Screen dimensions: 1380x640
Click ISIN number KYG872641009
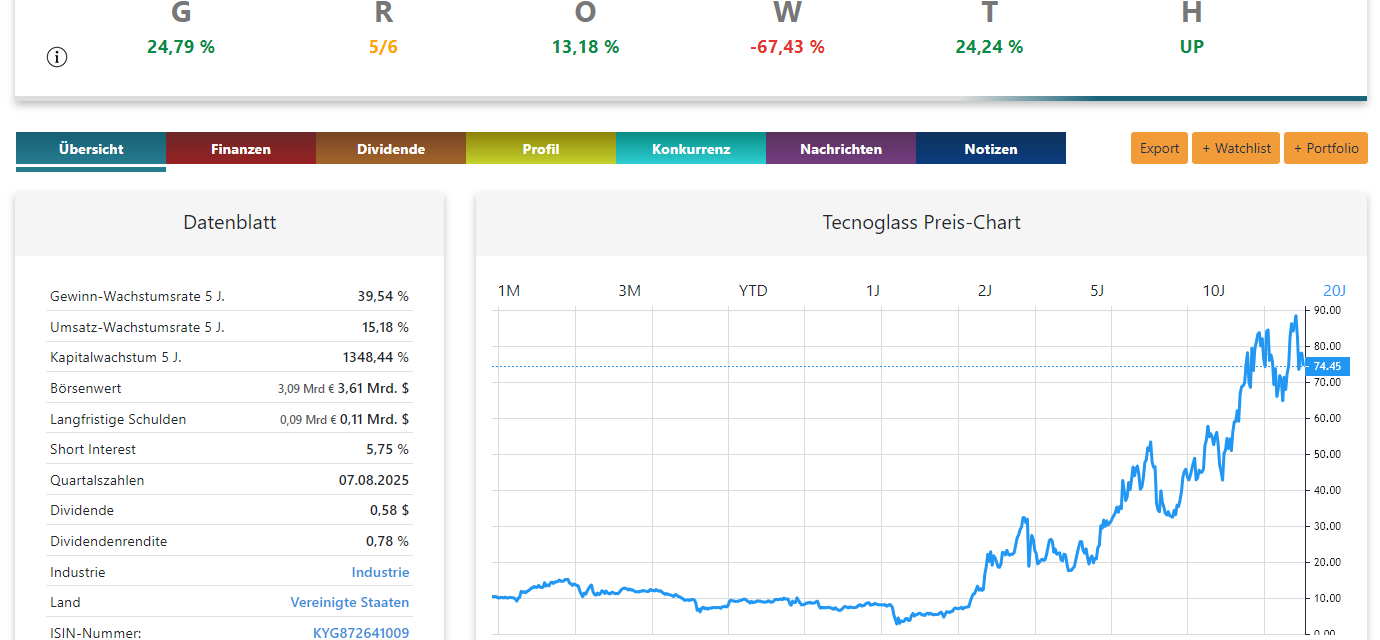[361, 633]
